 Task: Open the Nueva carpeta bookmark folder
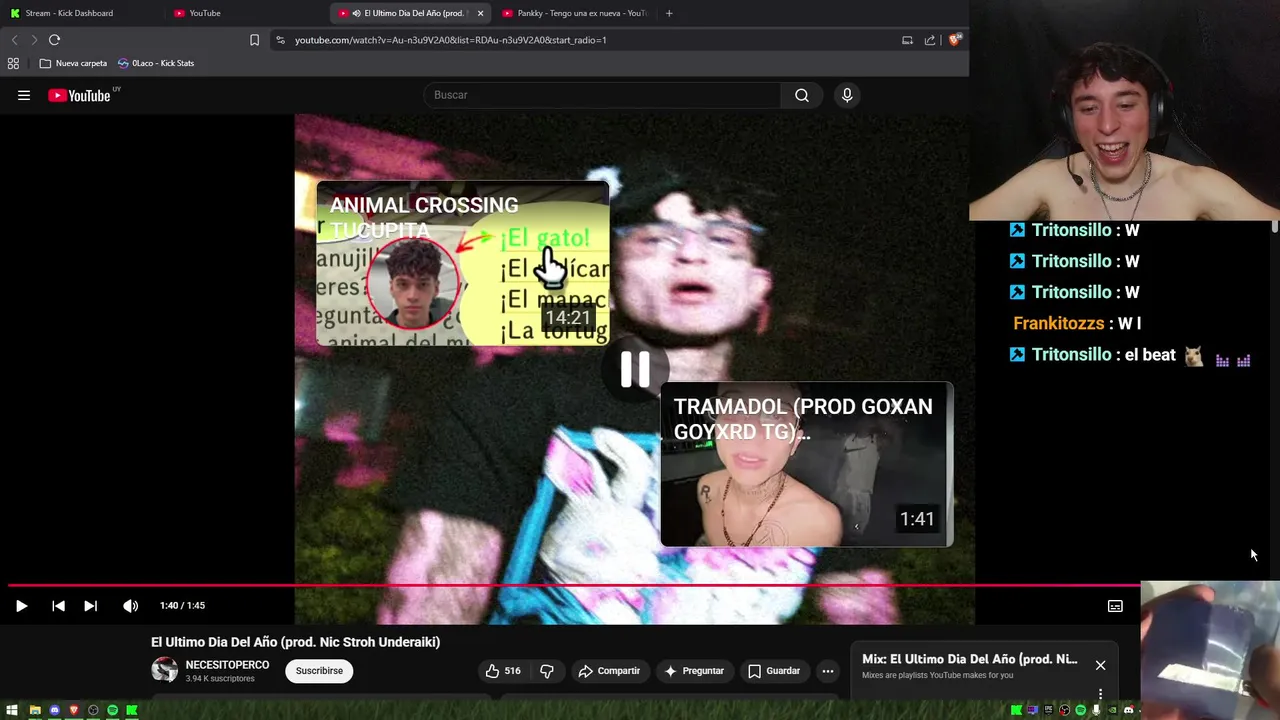point(73,63)
